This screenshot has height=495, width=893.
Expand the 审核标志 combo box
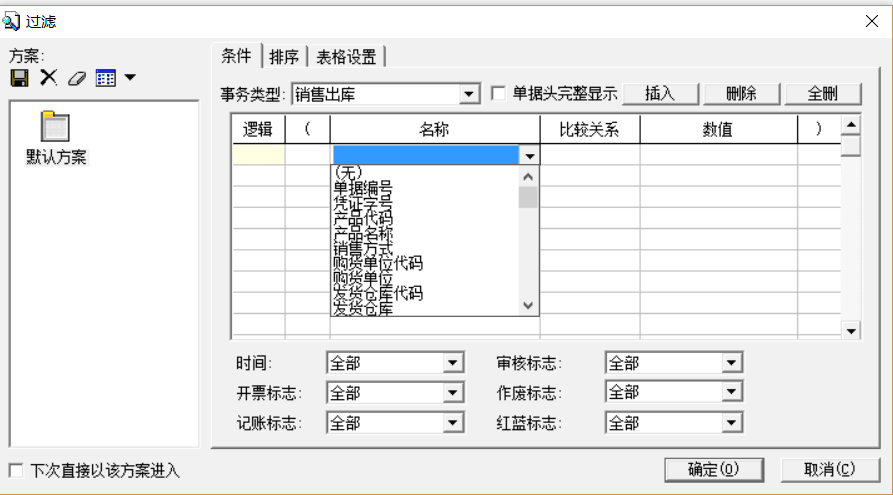pos(732,363)
